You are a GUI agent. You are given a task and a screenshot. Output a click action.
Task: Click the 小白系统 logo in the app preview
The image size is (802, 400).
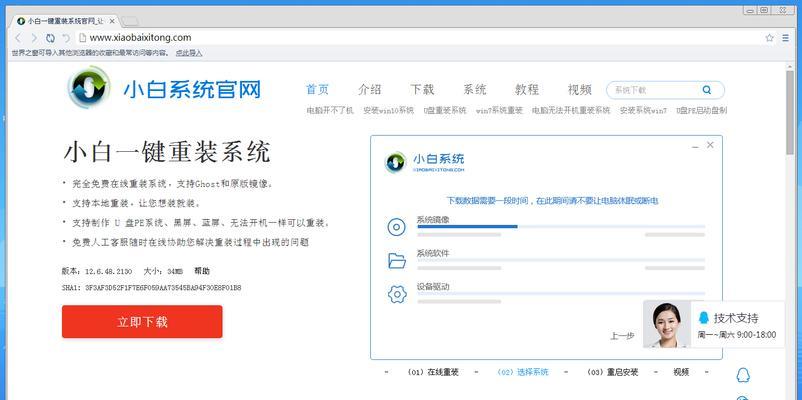point(425,162)
